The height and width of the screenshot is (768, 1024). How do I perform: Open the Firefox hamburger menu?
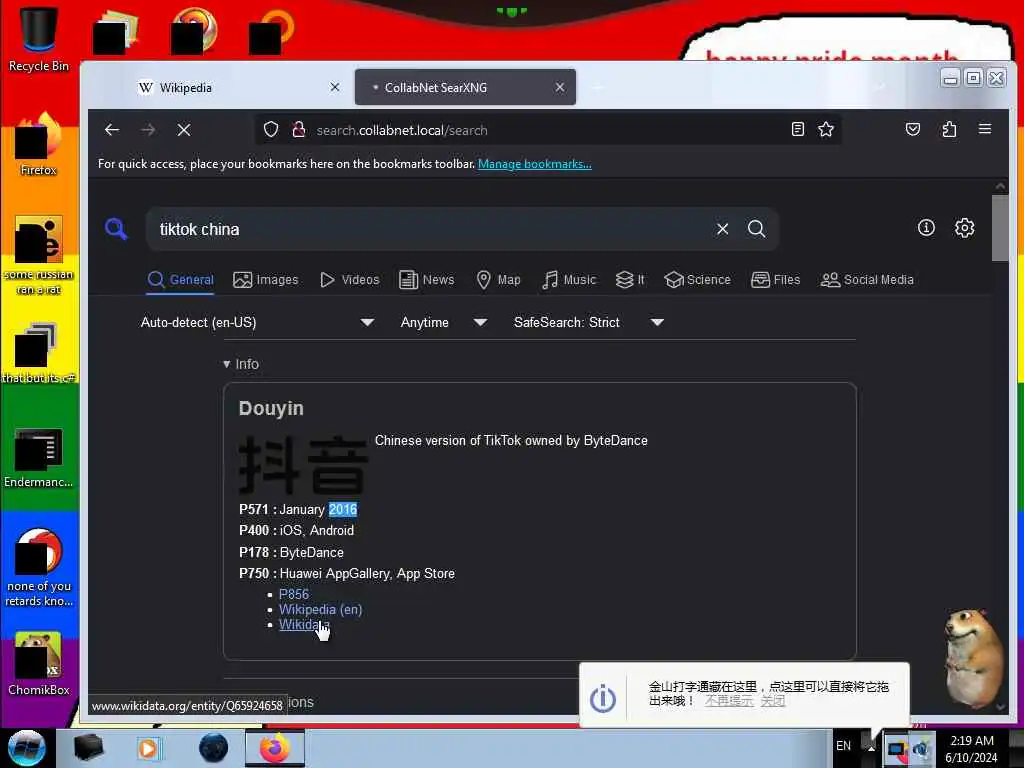(985, 129)
